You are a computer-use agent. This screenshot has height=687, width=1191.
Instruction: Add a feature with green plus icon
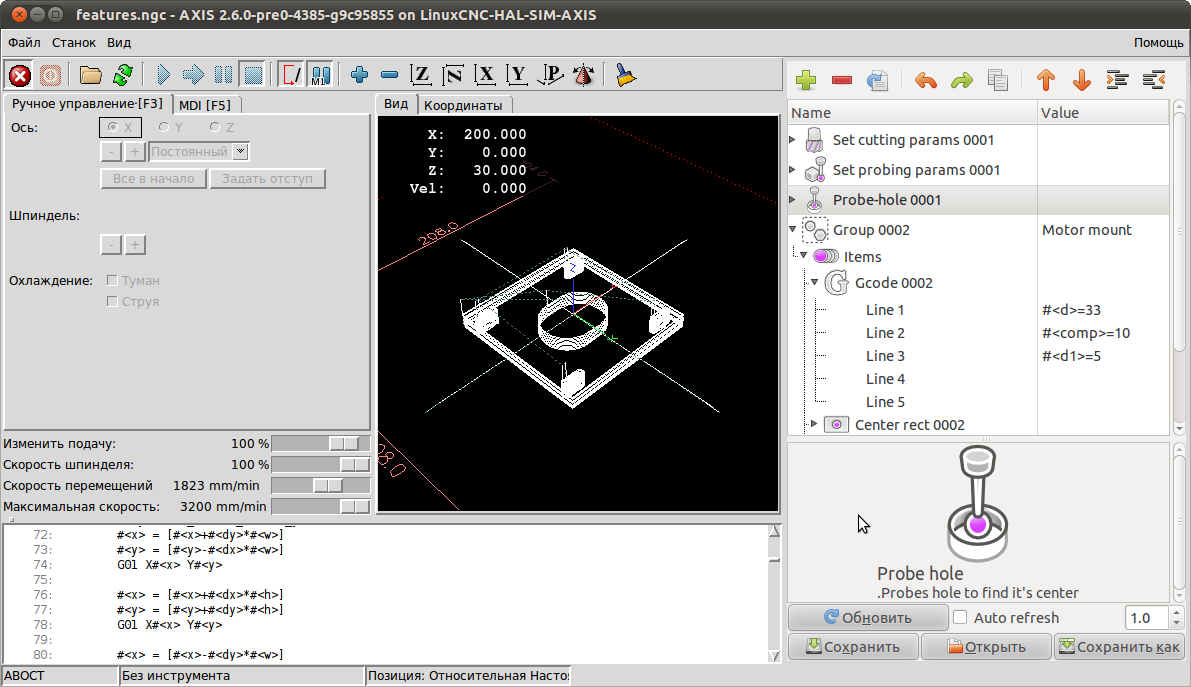[805, 80]
